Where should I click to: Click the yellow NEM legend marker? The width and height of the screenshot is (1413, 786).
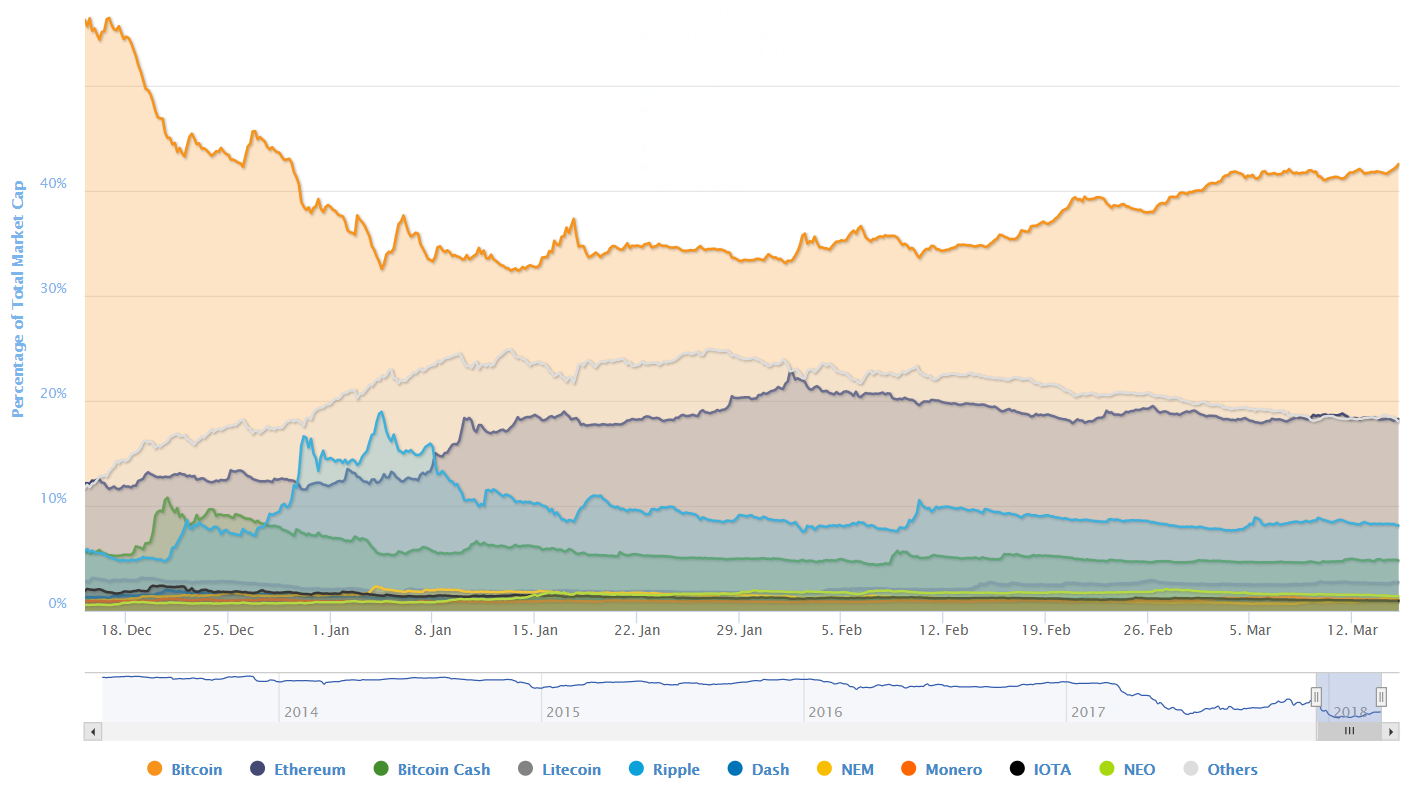coord(824,769)
